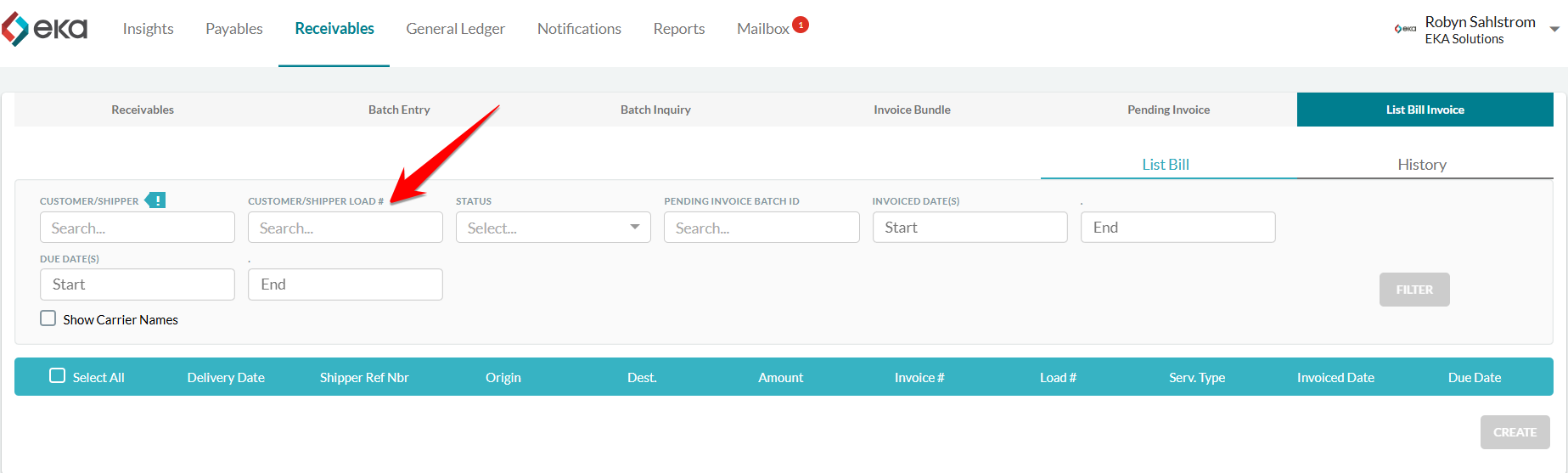Select the List Bill Invoice tab
Screen dimensions: 1568x473
(x=1425, y=110)
